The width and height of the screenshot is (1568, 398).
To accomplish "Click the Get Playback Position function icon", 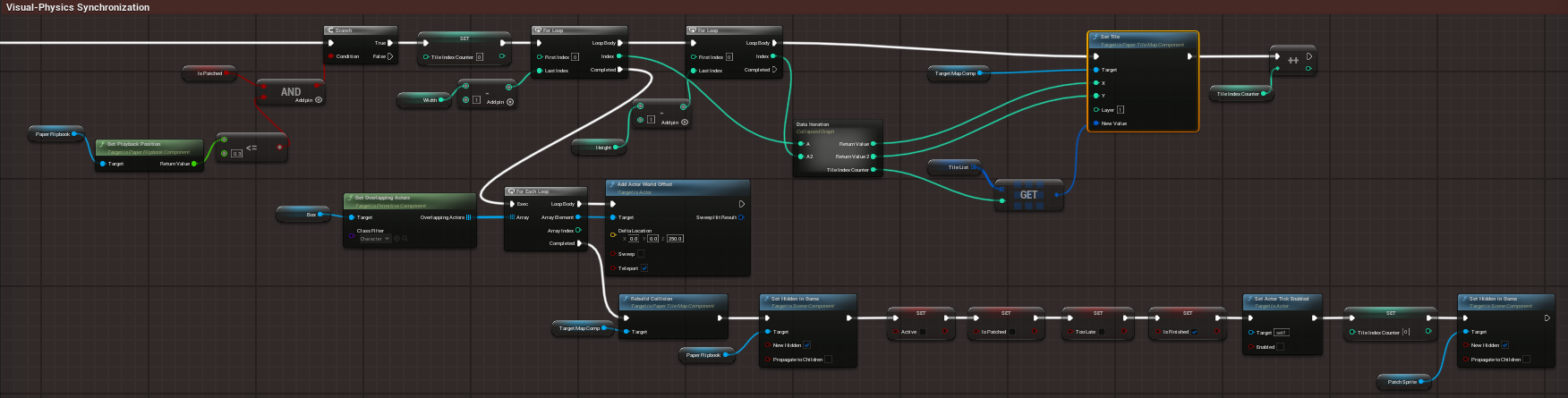I will tap(102, 144).
